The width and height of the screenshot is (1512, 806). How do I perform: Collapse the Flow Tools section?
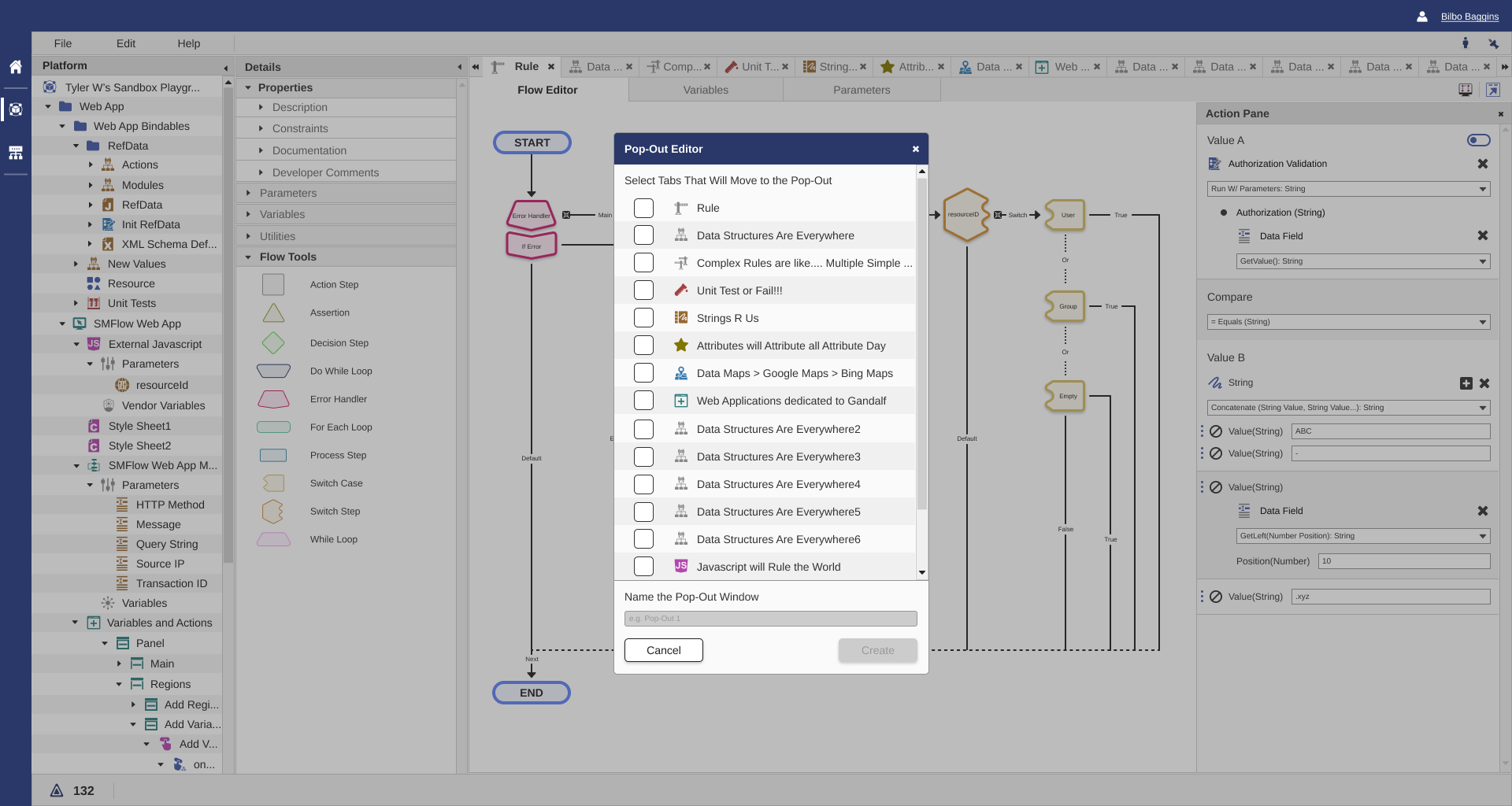click(248, 257)
